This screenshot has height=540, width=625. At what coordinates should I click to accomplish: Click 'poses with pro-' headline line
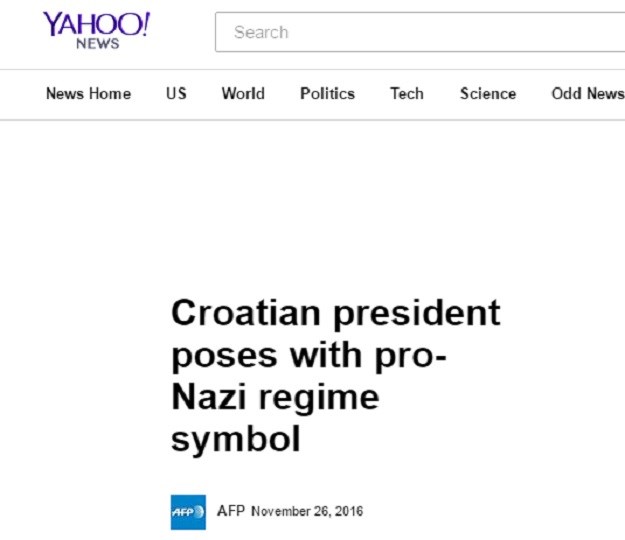click(309, 355)
